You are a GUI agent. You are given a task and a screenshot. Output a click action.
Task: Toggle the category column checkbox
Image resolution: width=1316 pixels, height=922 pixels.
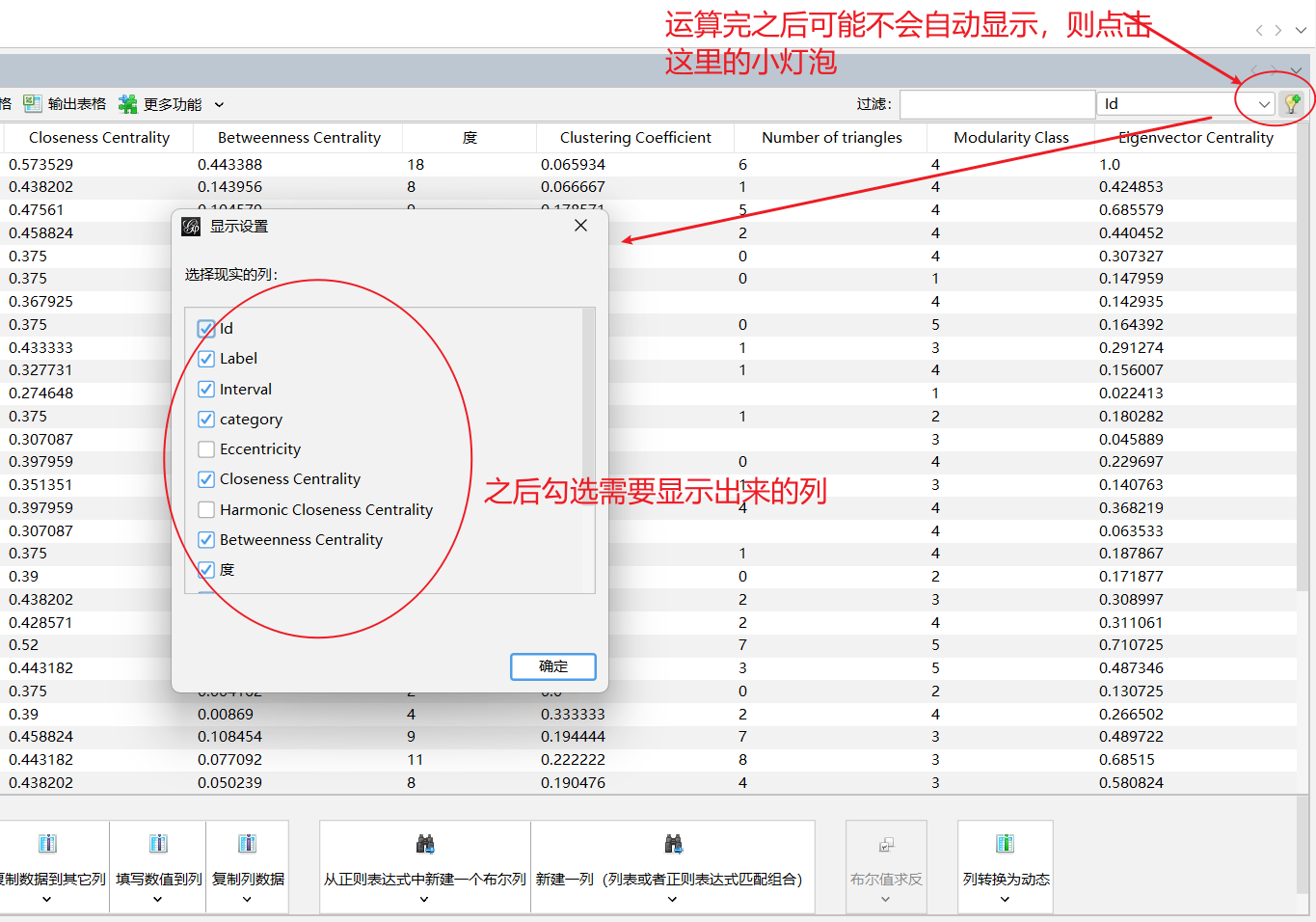pyautogui.click(x=206, y=420)
